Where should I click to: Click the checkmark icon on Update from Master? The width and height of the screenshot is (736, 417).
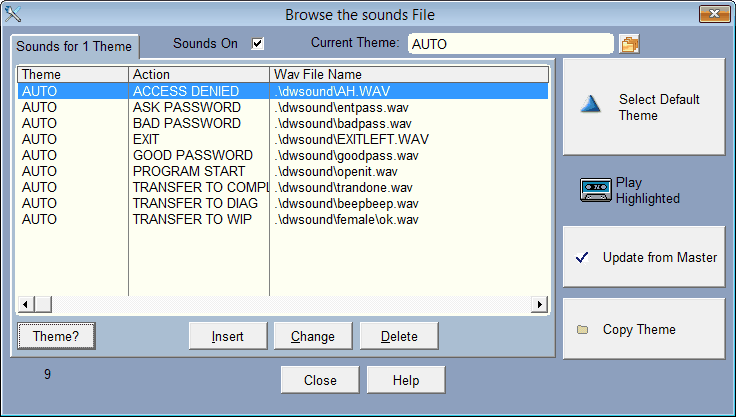pyautogui.click(x=582, y=257)
